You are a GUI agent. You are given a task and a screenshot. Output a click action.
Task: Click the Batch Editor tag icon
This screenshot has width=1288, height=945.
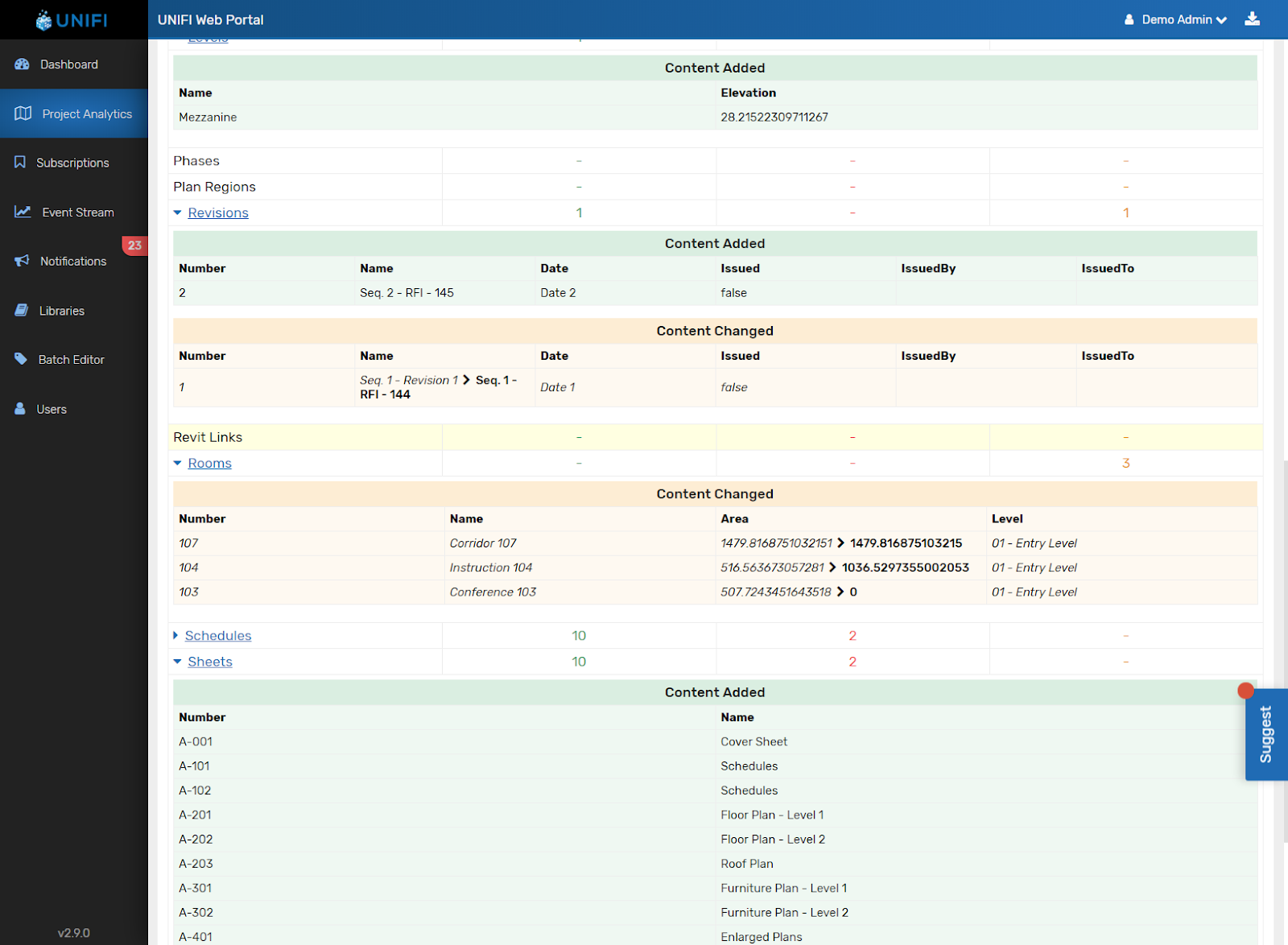pyautogui.click(x=21, y=359)
